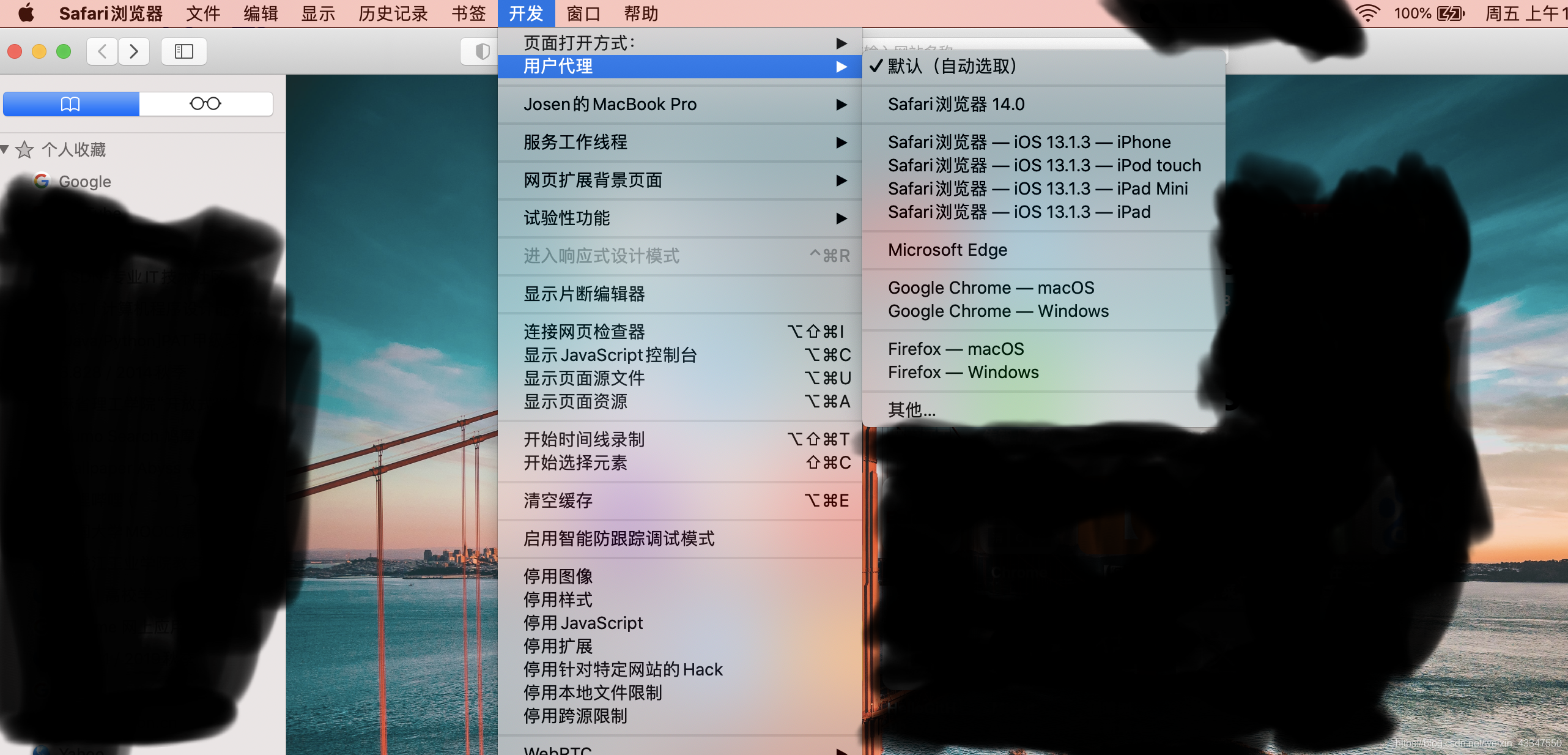Toggle the sidebar with toolbar icon
Image resolution: width=1568 pixels, height=755 pixels.
pyautogui.click(x=183, y=51)
